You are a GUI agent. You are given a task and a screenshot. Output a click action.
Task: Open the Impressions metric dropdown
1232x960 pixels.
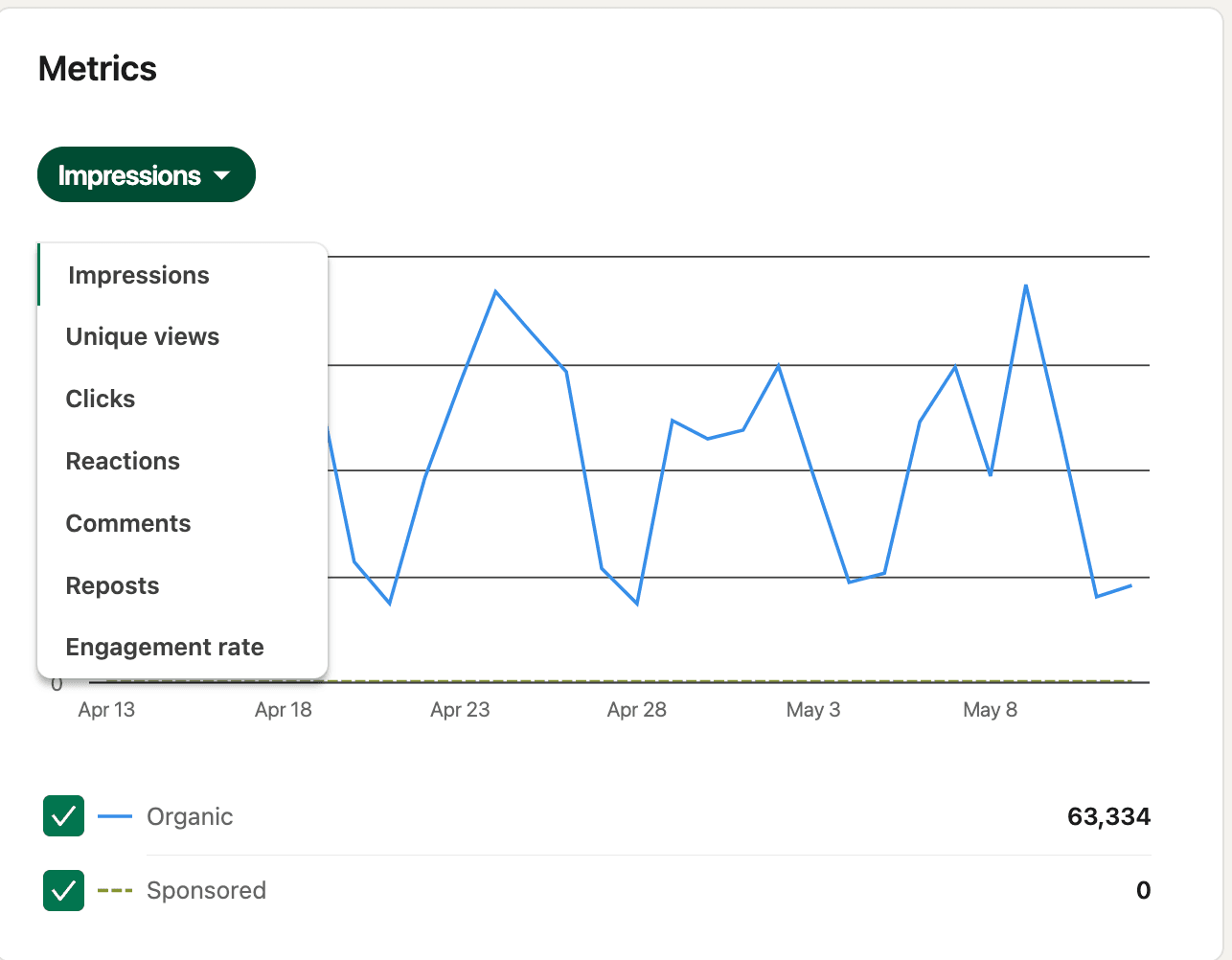tap(146, 174)
